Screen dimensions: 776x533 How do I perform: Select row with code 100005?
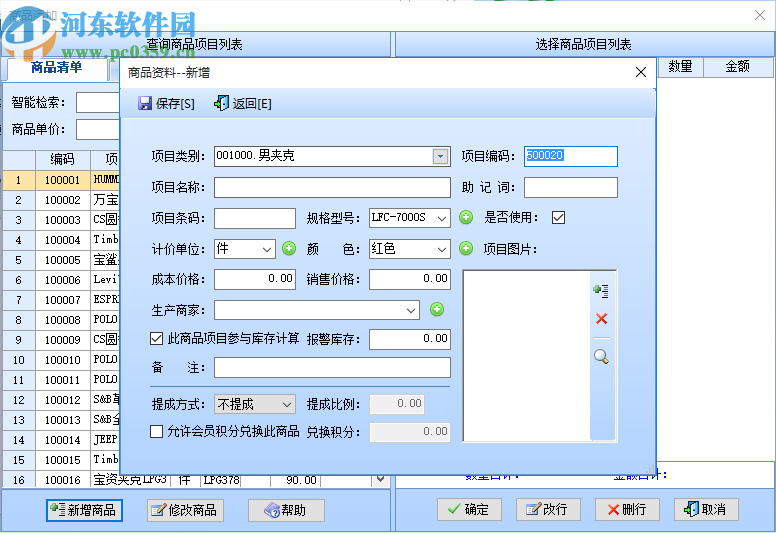tap(61, 260)
